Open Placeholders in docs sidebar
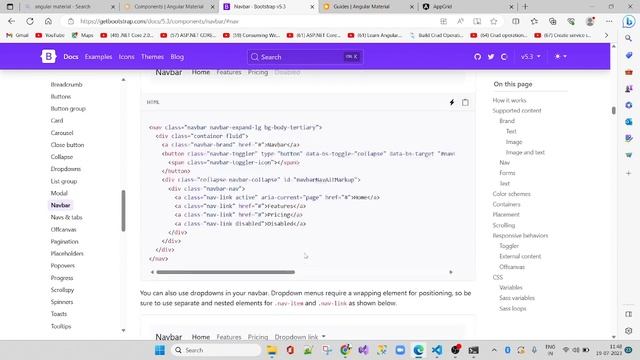 click(x=67, y=253)
